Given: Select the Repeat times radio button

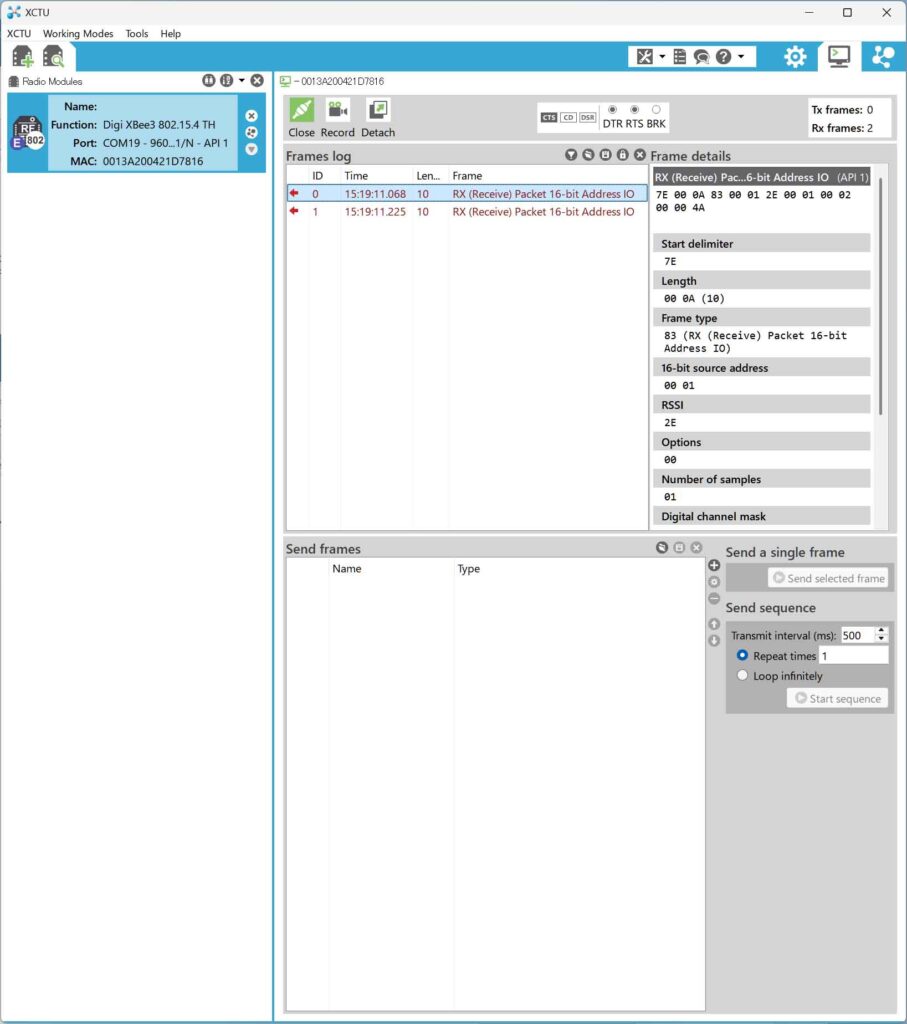Looking at the screenshot, I should [742, 655].
